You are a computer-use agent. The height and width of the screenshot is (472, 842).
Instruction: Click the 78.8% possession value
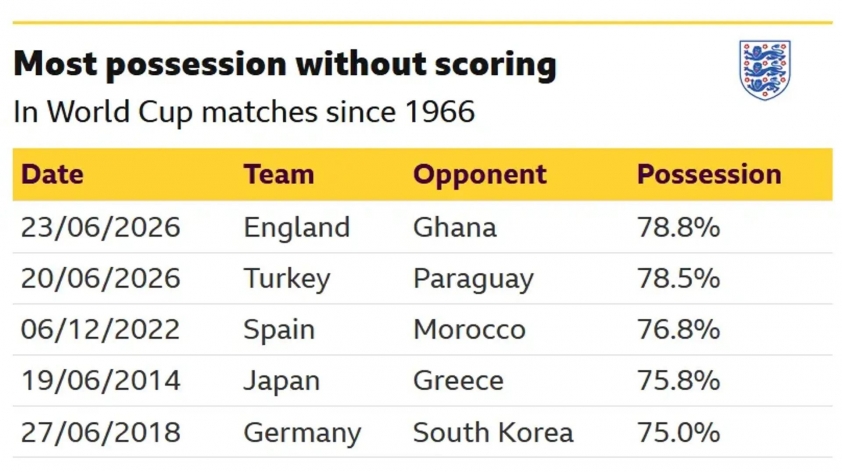pyautogui.click(x=678, y=227)
